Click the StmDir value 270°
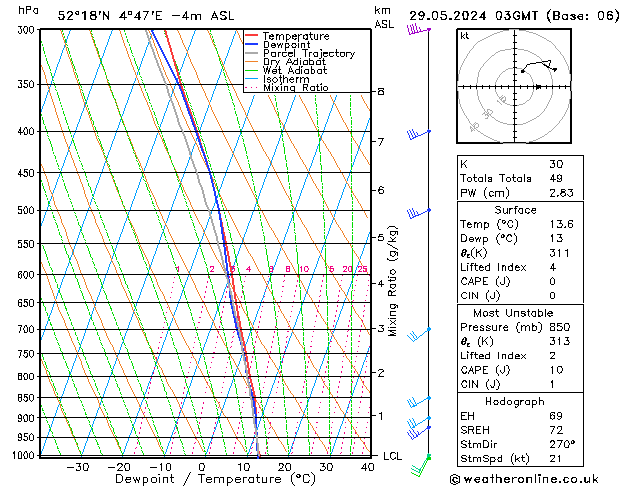The width and height of the screenshot is (629, 486). click(x=562, y=444)
